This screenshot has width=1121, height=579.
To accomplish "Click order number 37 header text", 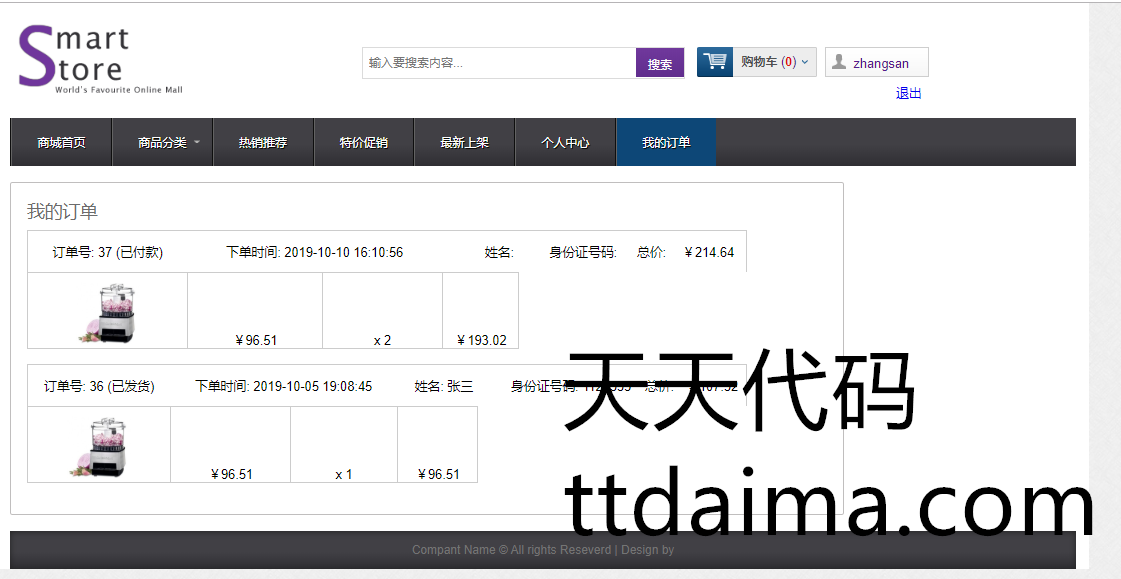I will point(107,252).
